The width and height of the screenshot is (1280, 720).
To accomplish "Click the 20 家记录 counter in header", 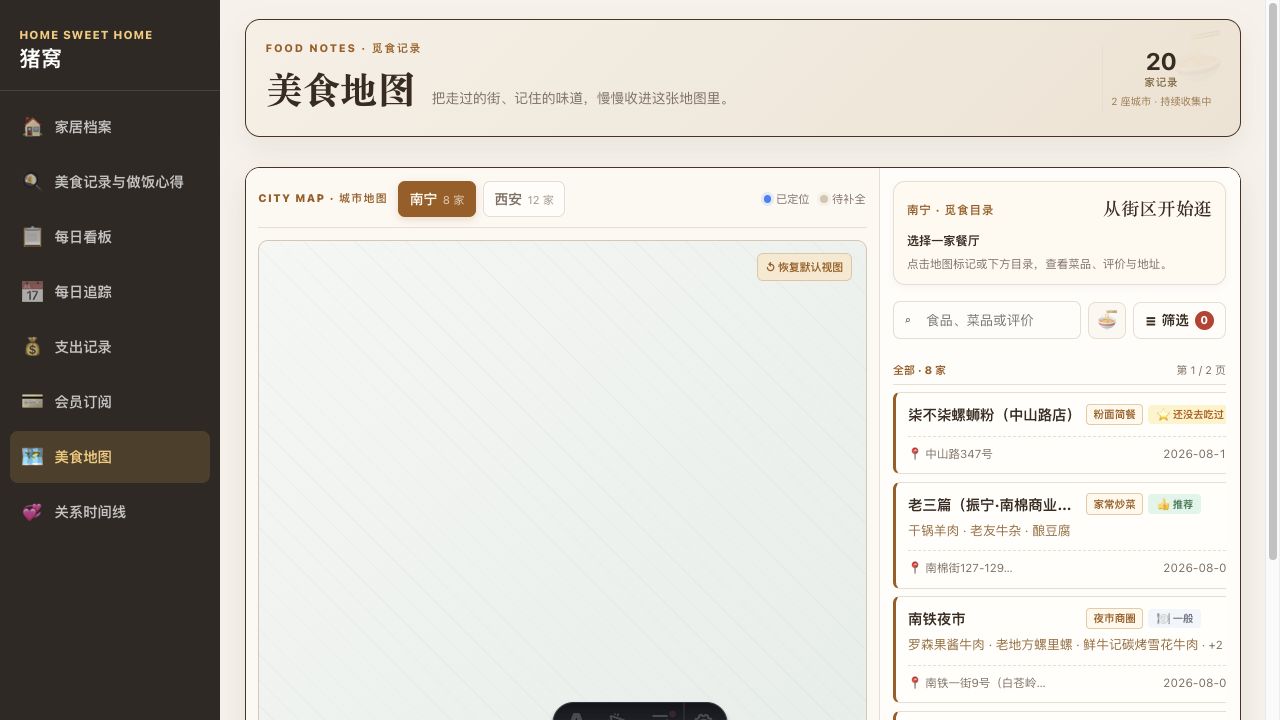I will tap(1161, 69).
